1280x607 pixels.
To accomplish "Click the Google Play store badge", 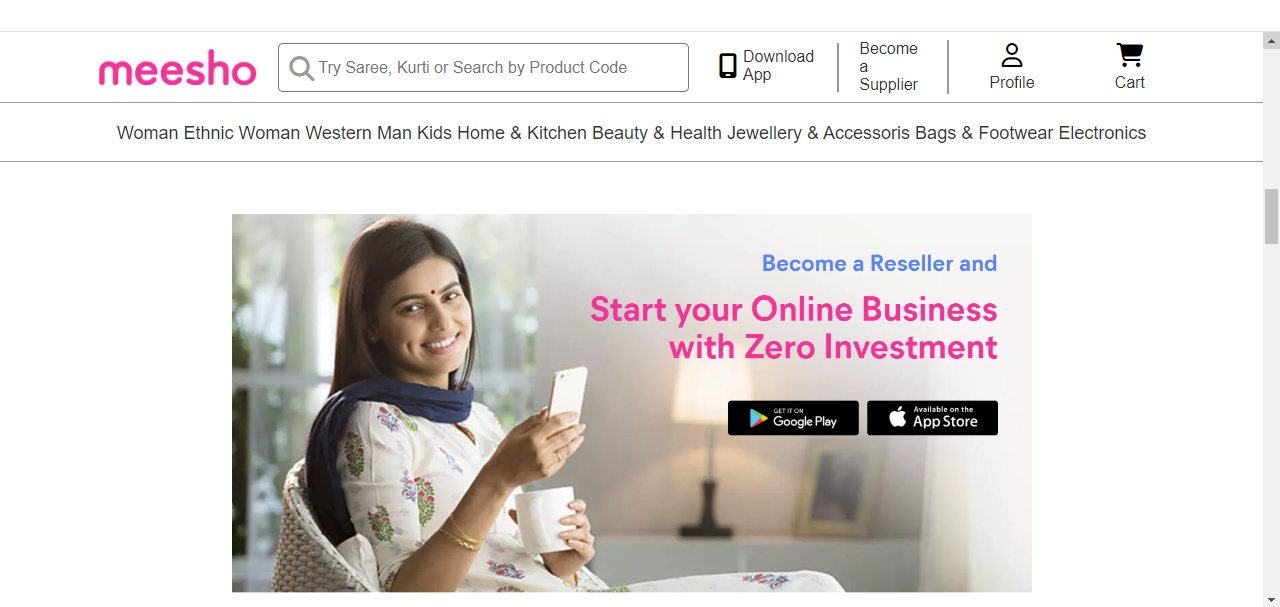I will tap(793, 418).
